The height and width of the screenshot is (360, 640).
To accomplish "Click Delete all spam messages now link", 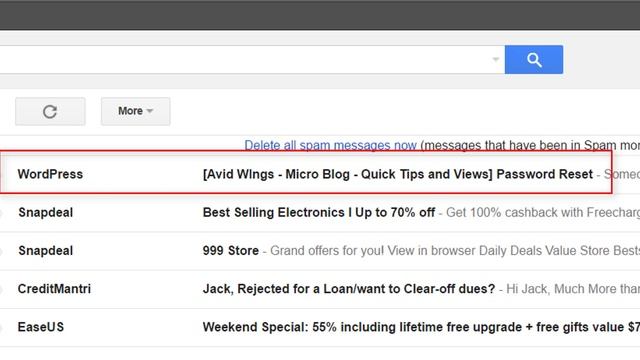I will (x=330, y=145).
